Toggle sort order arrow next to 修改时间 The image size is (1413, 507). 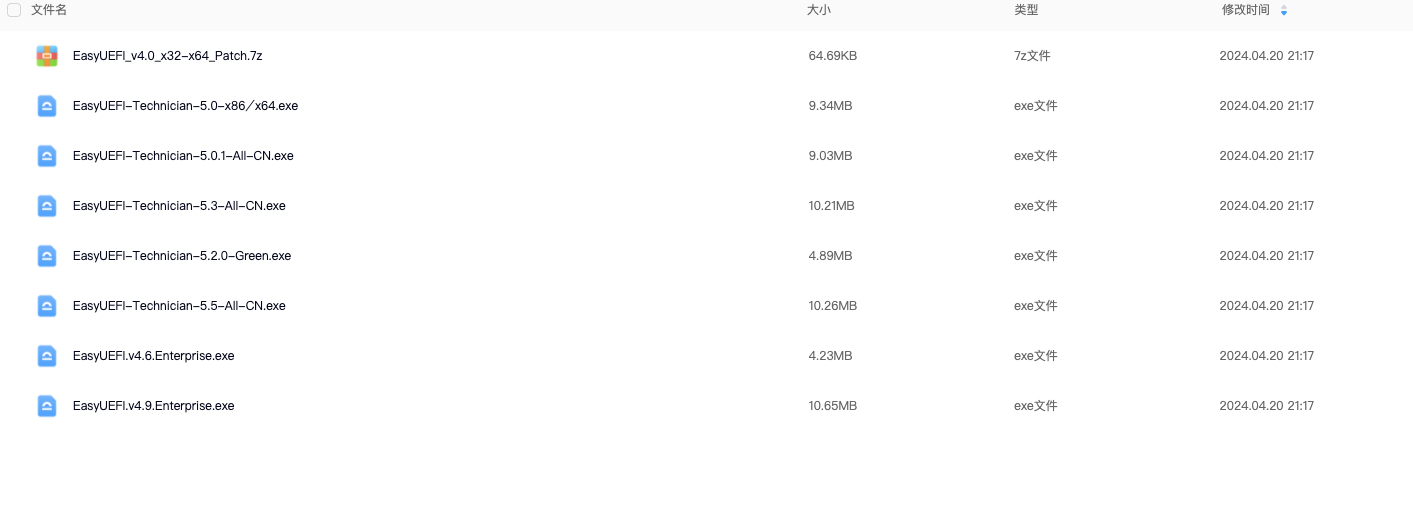click(1284, 11)
